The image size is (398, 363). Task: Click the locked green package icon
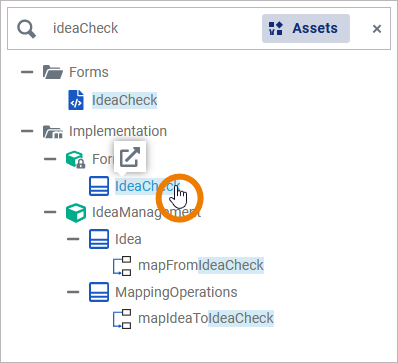(x=76, y=159)
